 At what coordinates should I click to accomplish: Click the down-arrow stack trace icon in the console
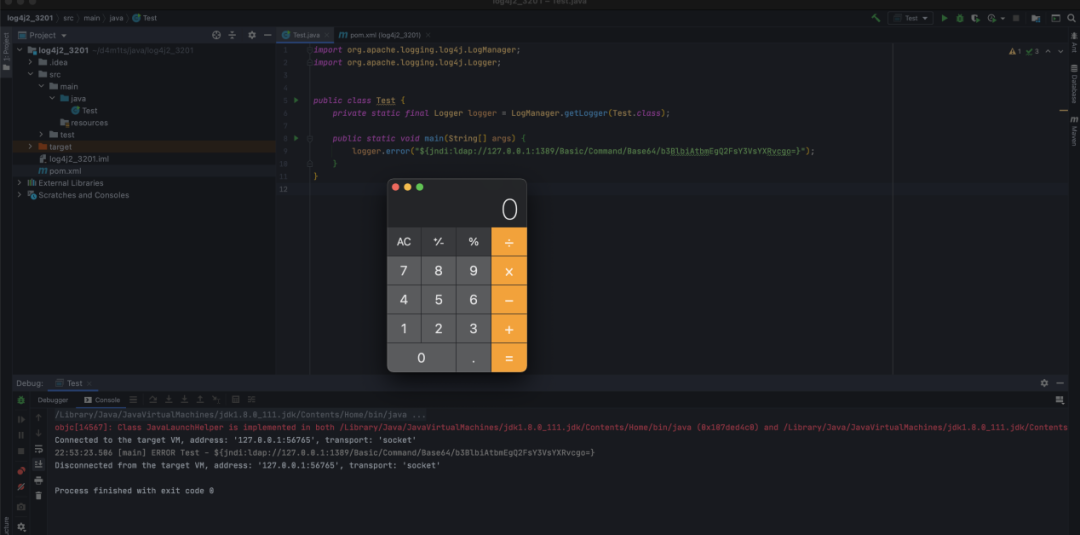pyautogui.click(x=39, y=433)
